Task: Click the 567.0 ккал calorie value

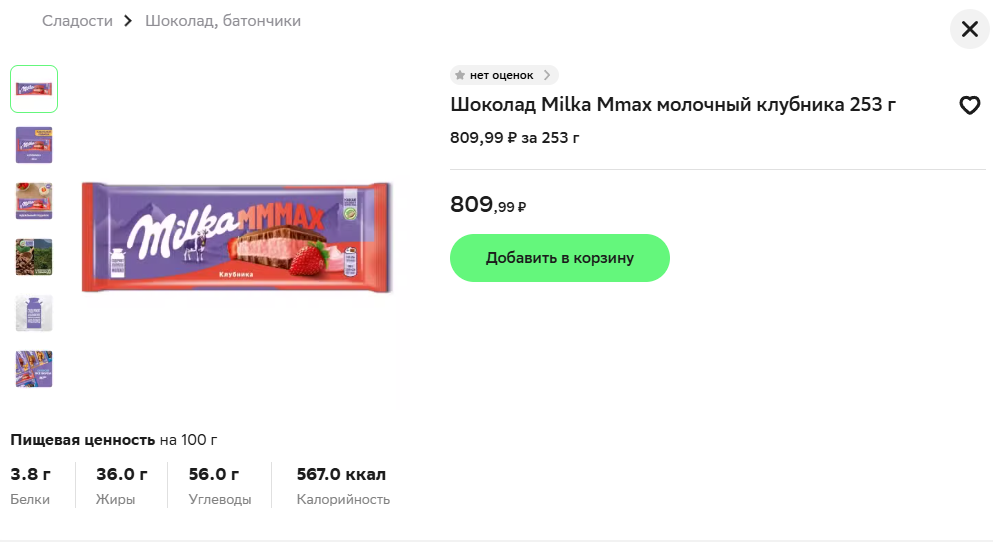Action: (x=341, y=474)
